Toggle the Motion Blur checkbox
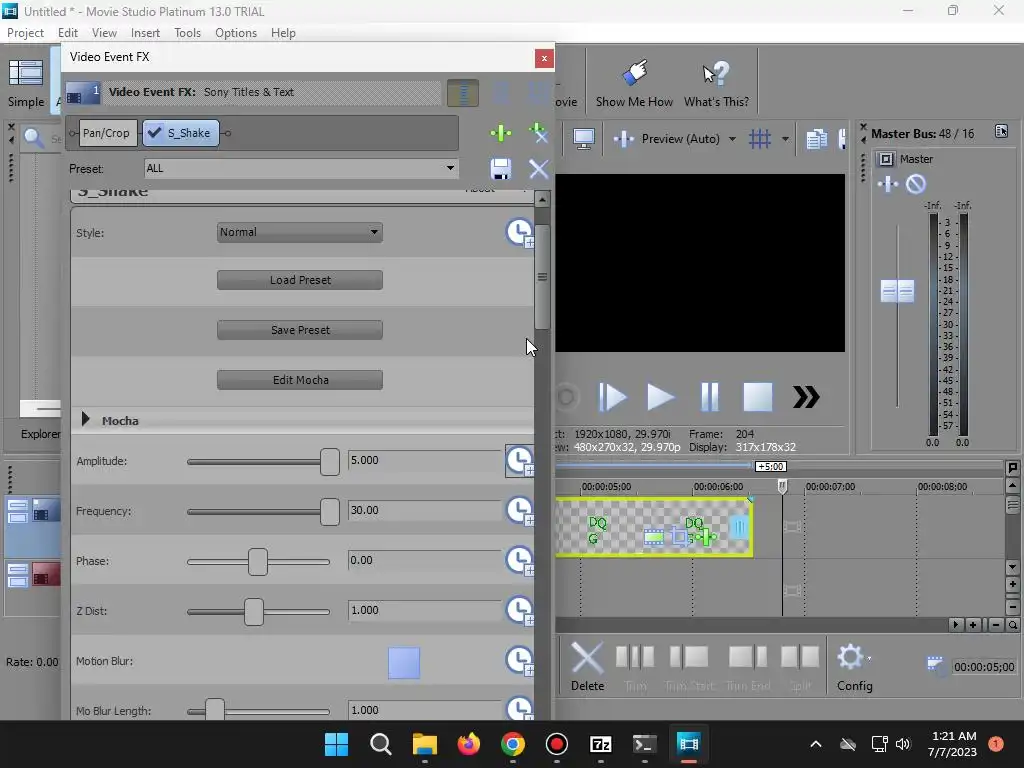This screenshot has height=768, width=1024. pyautogui.click(x=404, y=663)
